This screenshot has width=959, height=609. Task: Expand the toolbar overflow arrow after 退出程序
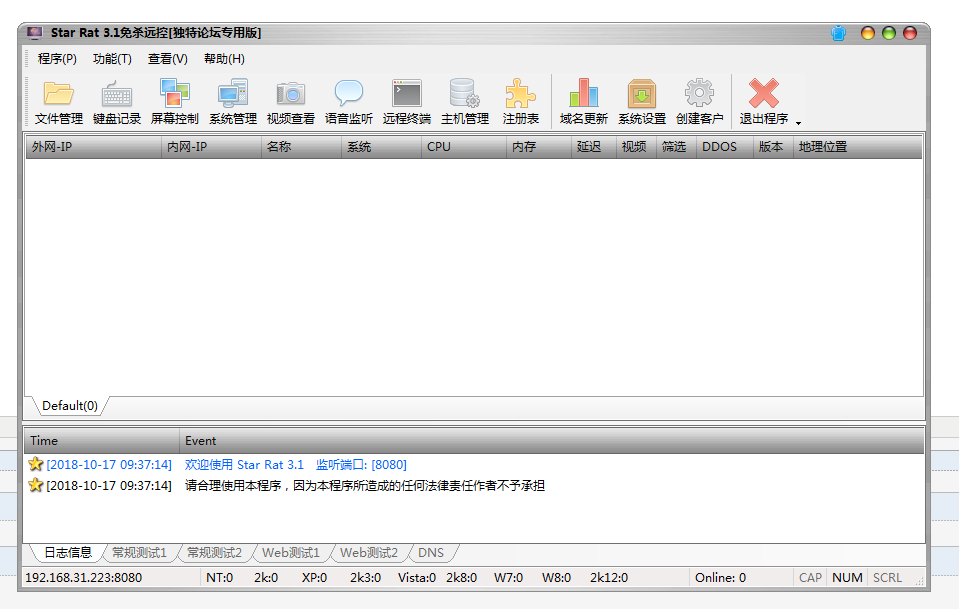[x=798, y=123]
